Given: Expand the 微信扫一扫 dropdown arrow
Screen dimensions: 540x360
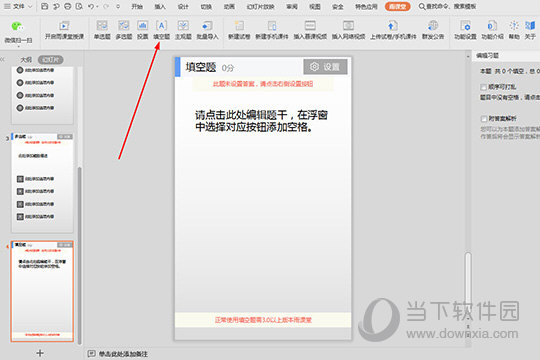Looking at the screenshot, I should (18, 46).
